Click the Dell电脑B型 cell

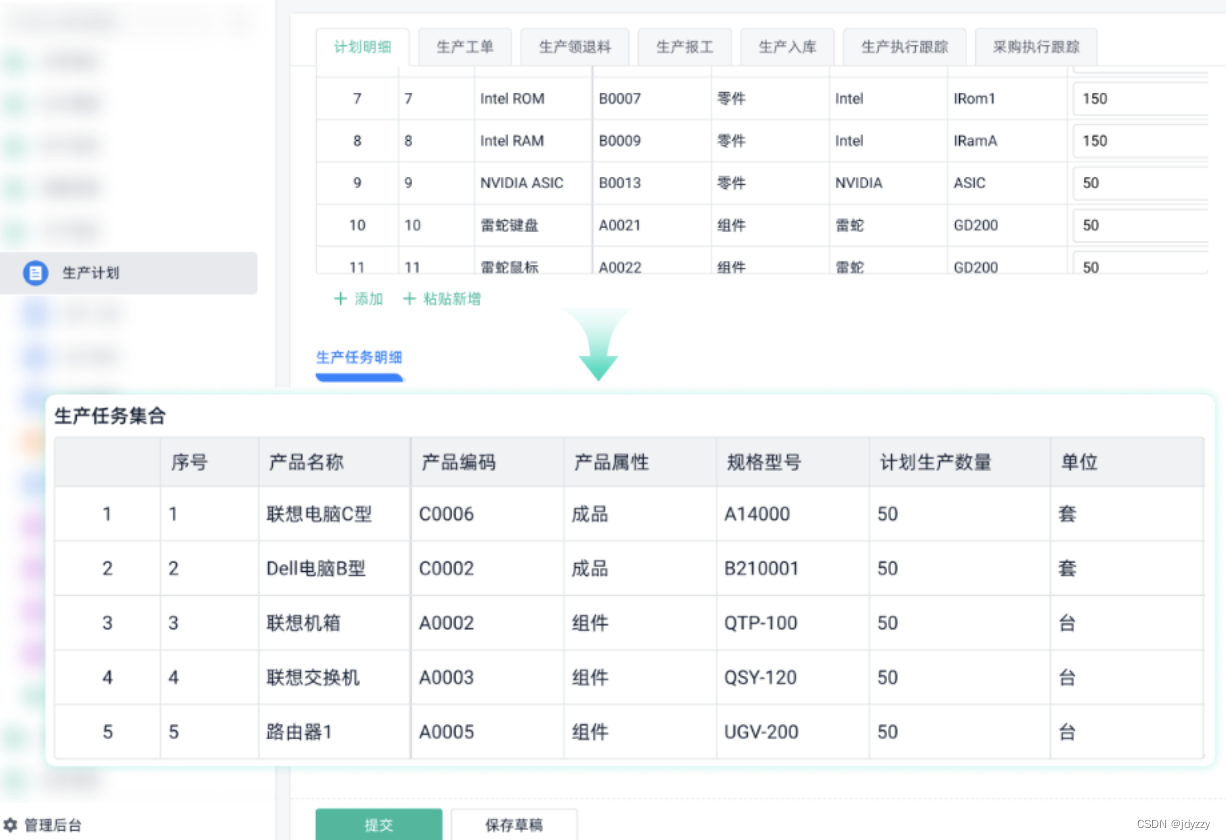(334, 568)
